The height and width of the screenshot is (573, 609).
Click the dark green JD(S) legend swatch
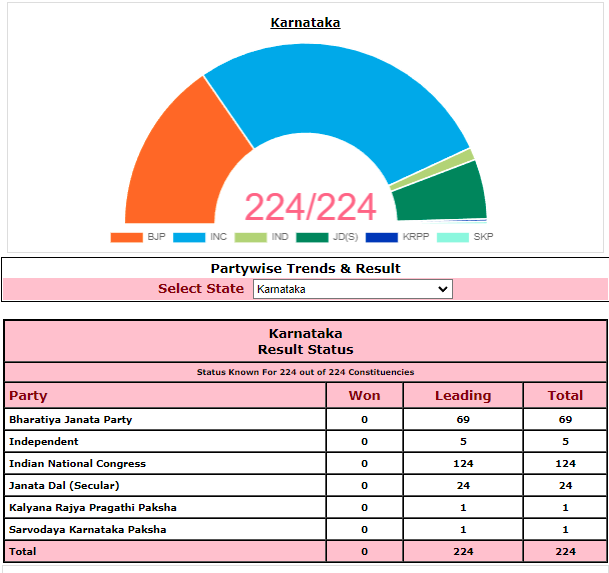(312, 237)
